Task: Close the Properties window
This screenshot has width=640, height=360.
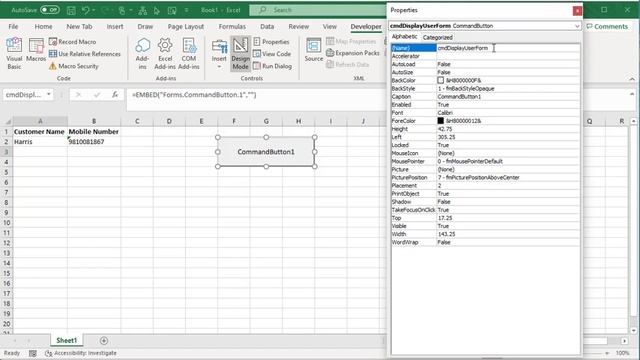Action: [577, 11]
